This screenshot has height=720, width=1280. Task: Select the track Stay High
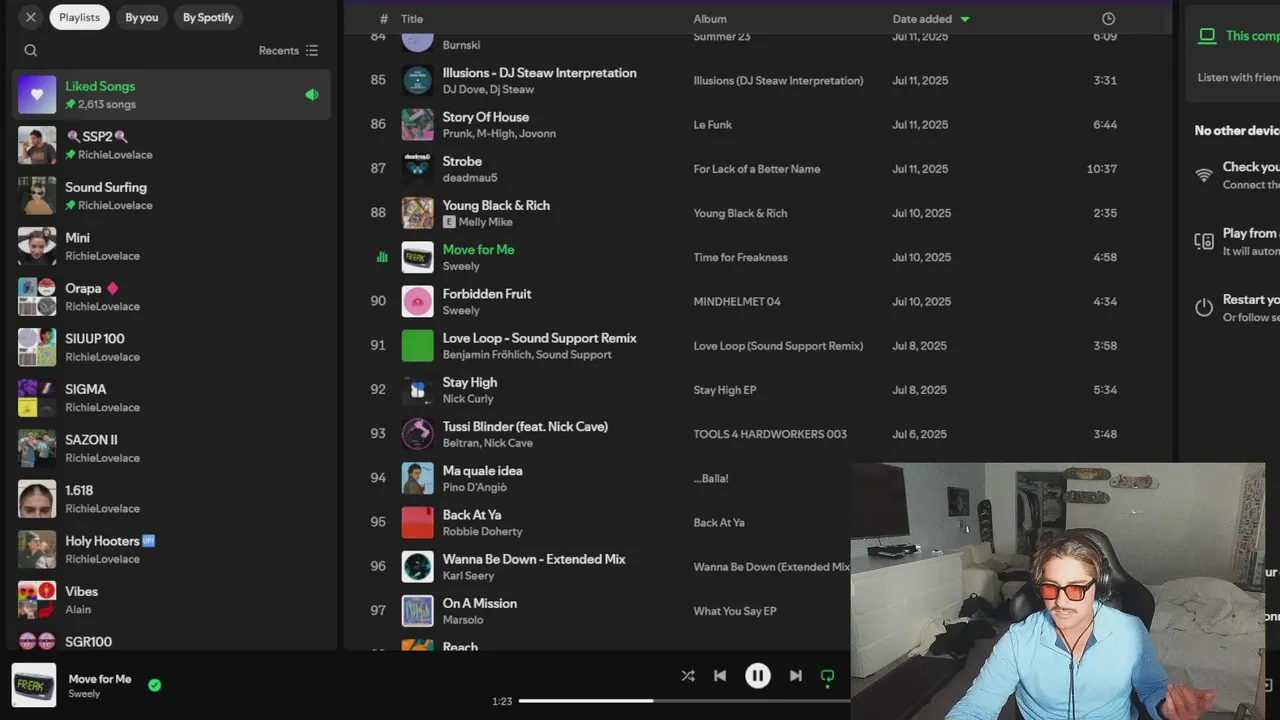click(470, 382)
